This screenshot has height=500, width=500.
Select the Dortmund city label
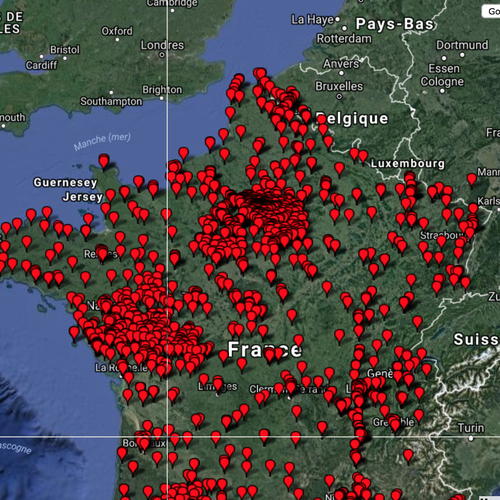click(462, 45)
